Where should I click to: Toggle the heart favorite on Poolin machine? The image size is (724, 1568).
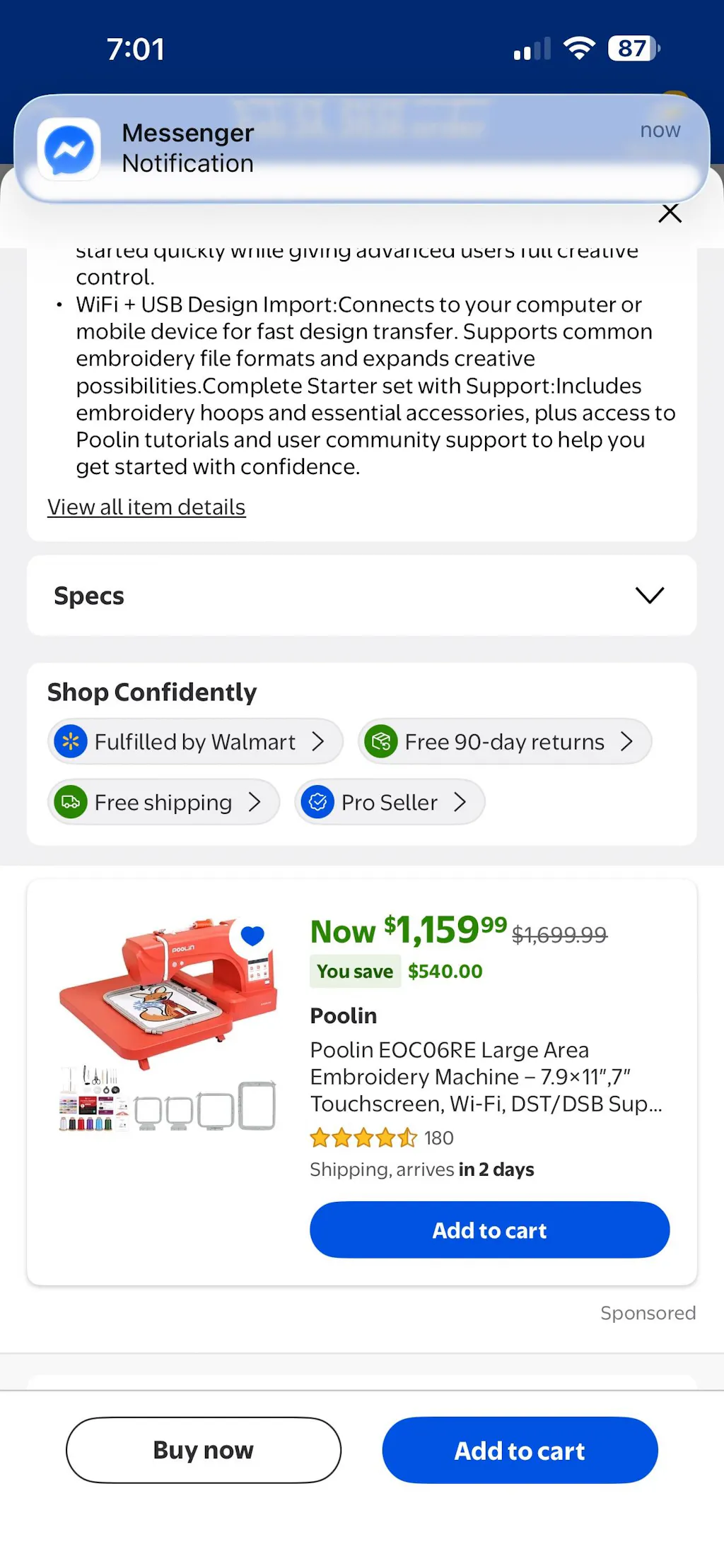tap(252, 936)
